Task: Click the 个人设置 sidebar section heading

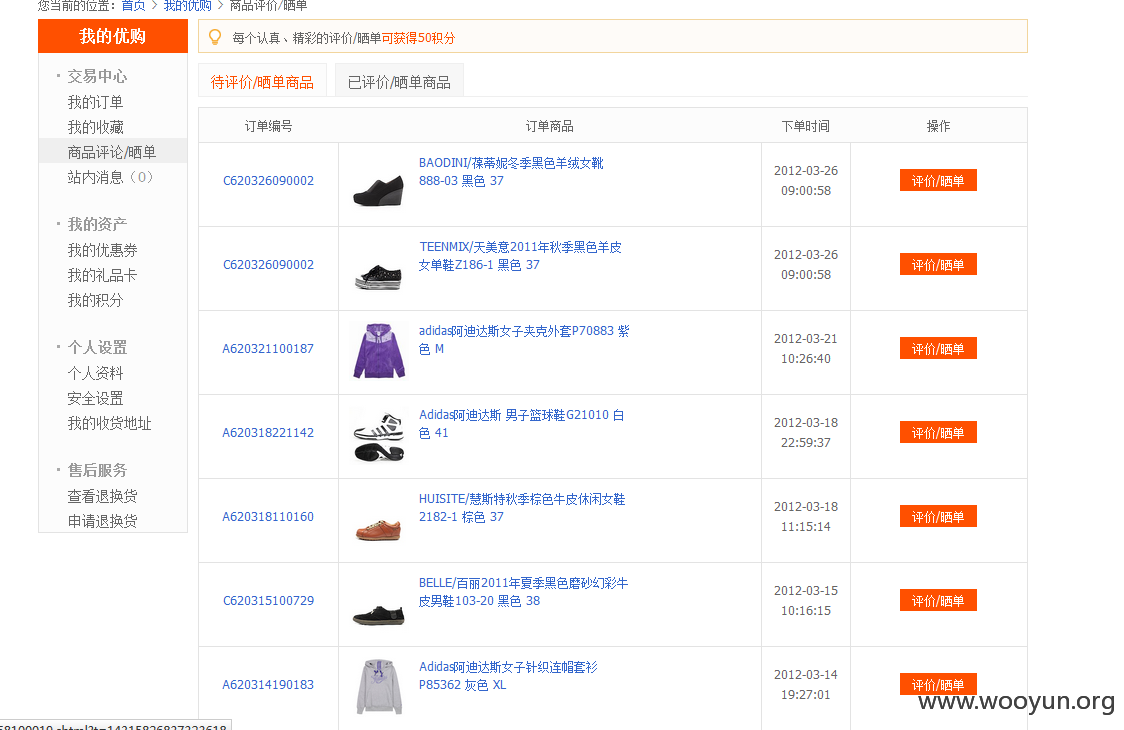Action: [x=97, y=347]
